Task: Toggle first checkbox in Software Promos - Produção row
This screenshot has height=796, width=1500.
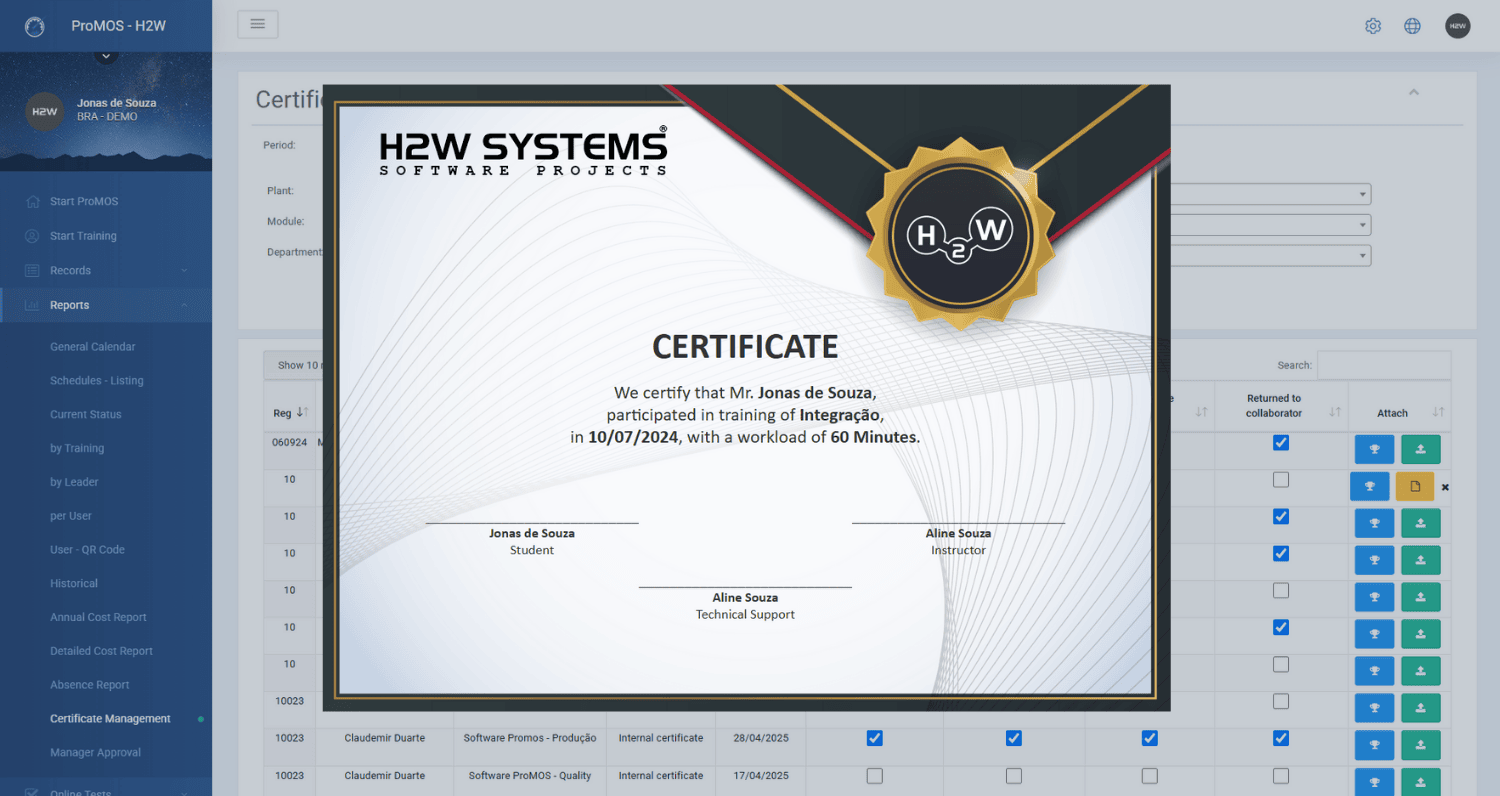Action: (875, 738)
